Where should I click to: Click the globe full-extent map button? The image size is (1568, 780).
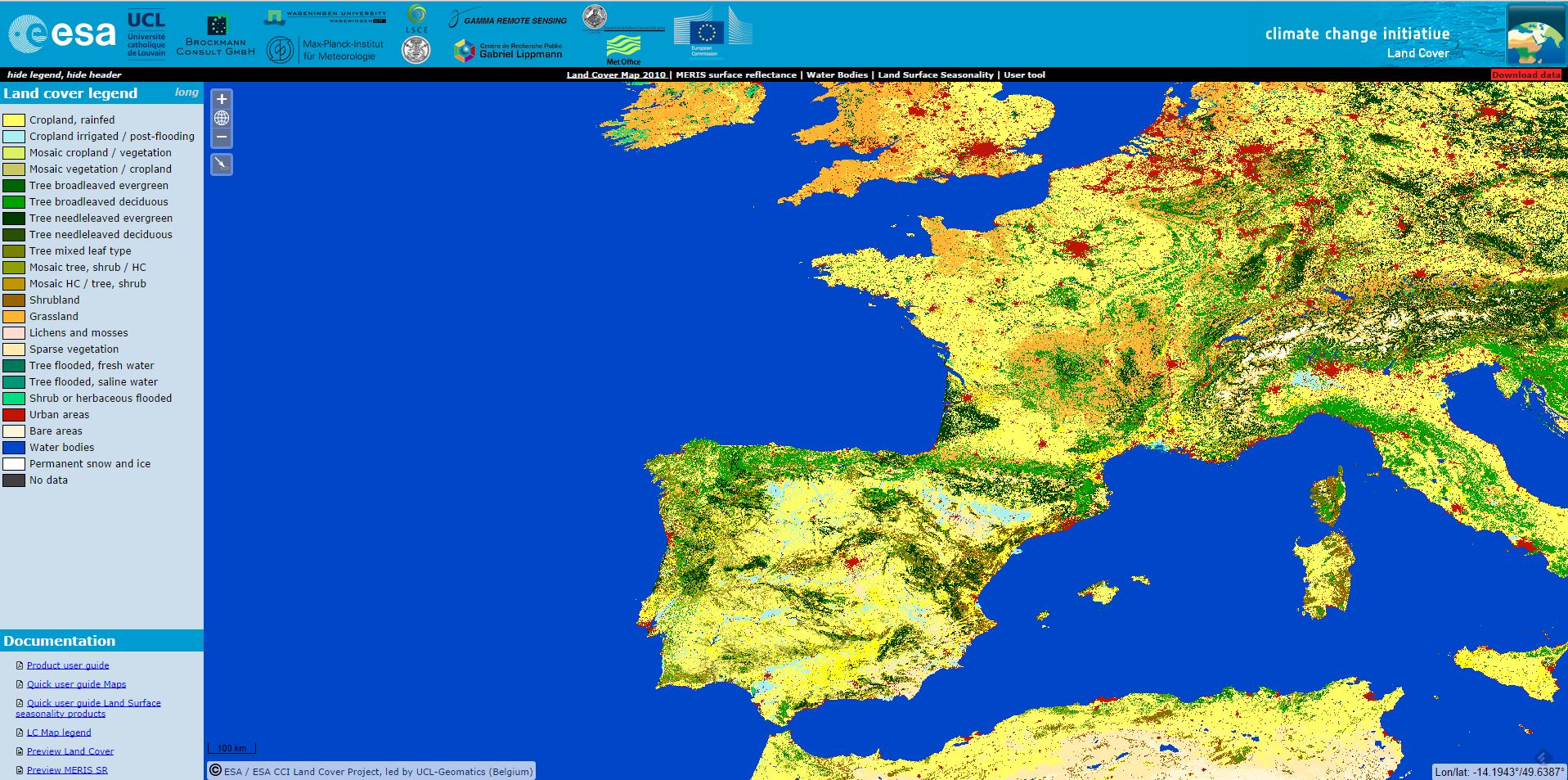pyautogui.click(x=222, y=118)
